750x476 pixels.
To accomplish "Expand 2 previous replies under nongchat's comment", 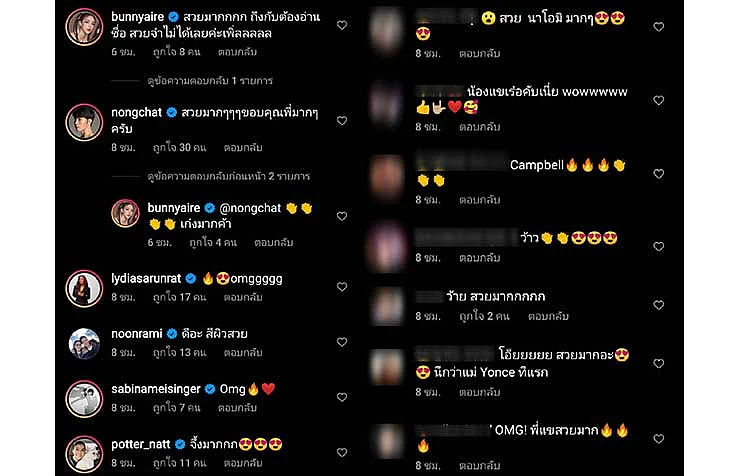I will point(229,177).
